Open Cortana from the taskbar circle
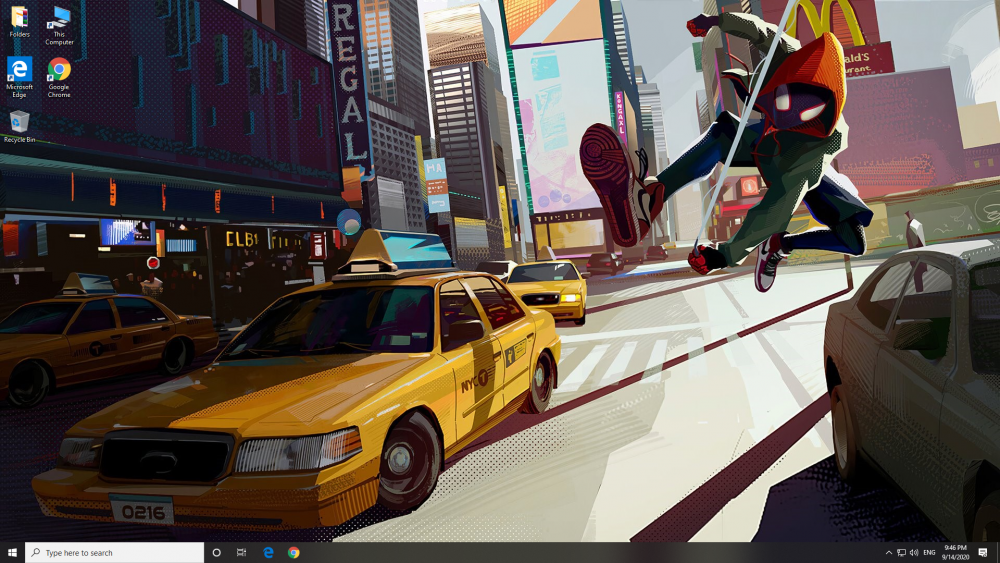Screen dimensions: 1000x563 tap(216, 552)
